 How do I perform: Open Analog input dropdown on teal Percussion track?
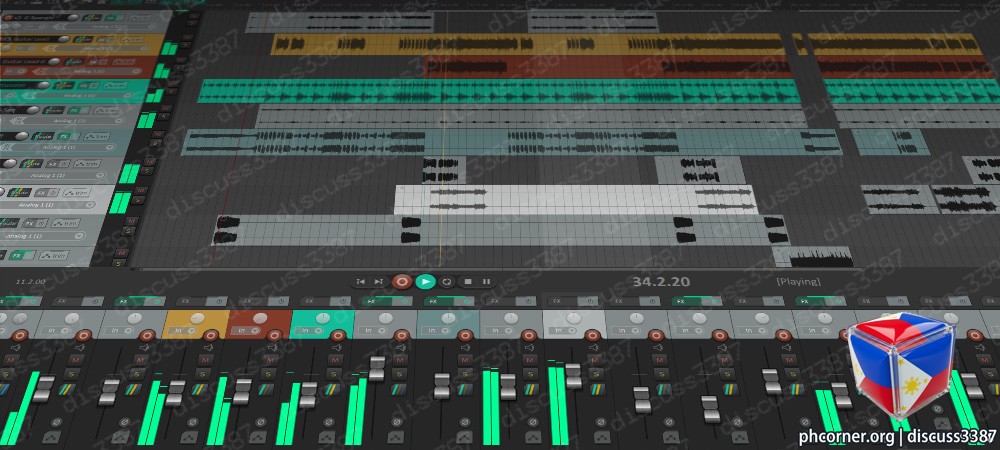tap(80, 95)
